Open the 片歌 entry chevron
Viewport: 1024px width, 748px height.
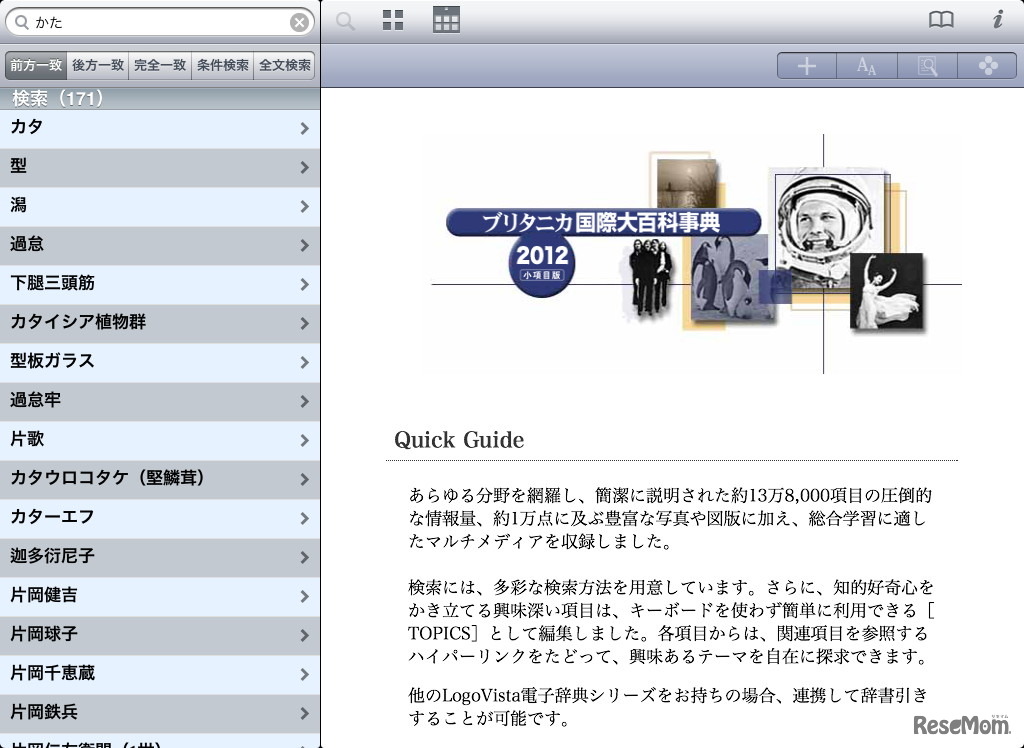click(x=304, y=440)
